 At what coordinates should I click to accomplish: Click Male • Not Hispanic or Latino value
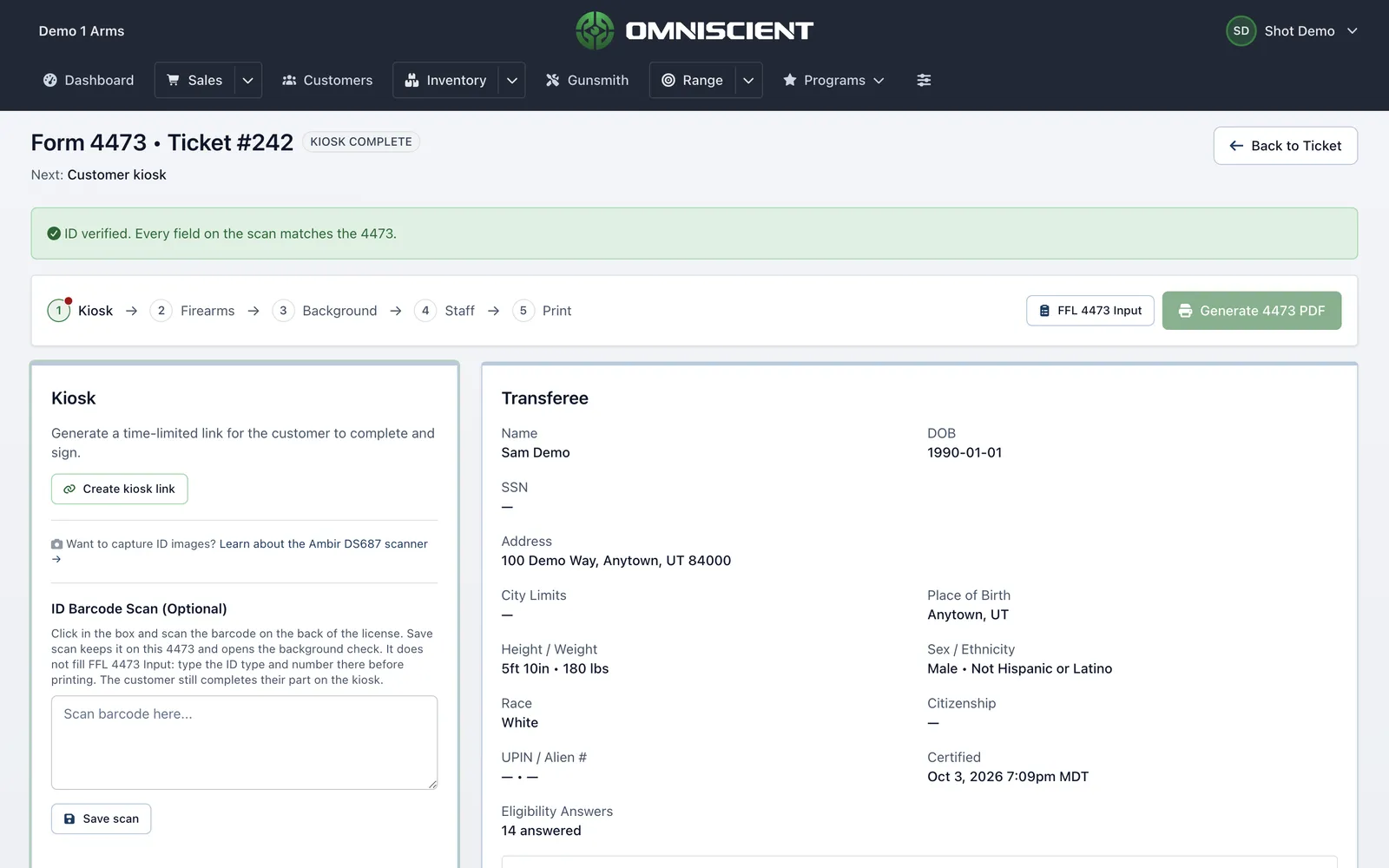coord(1019,668)
